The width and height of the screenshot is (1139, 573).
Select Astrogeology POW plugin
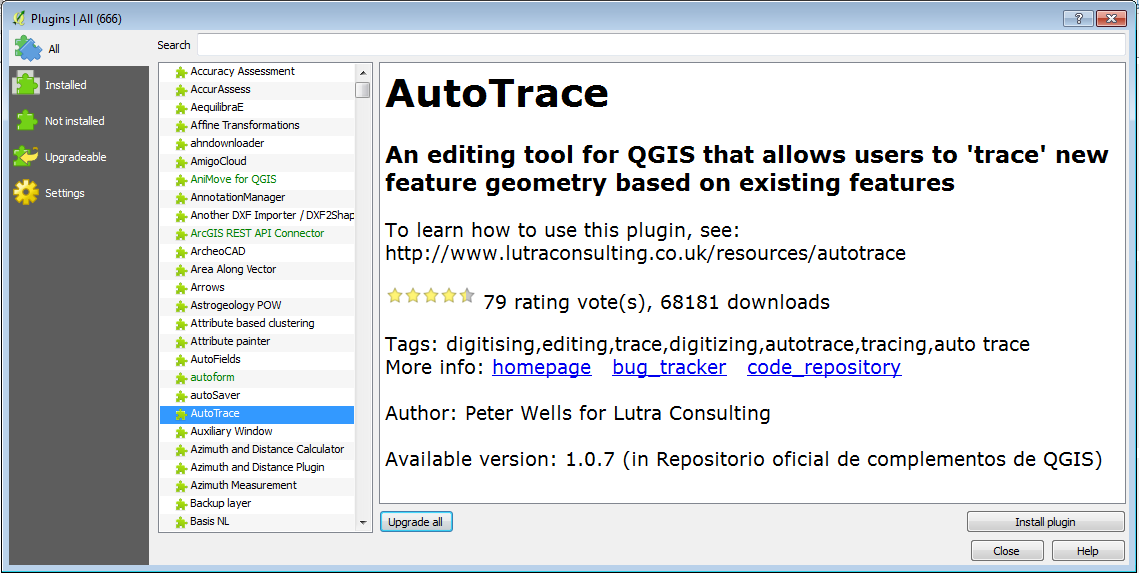257,305
